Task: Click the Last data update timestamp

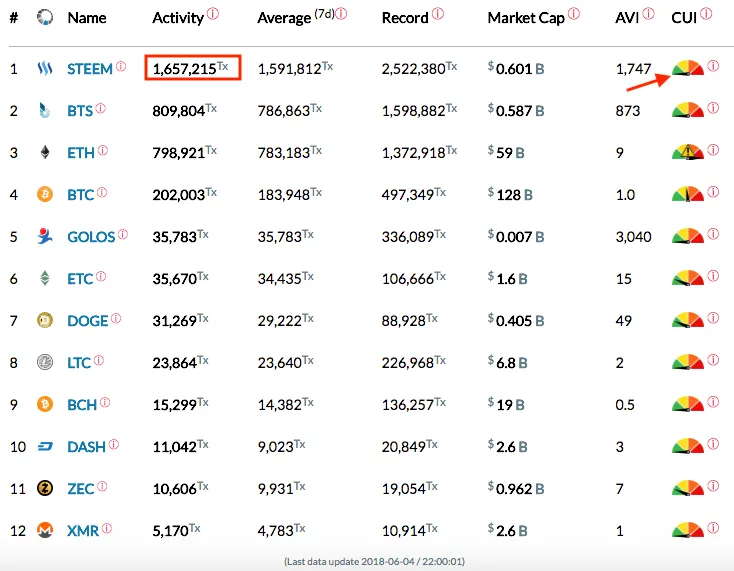Action: point(374,562)
